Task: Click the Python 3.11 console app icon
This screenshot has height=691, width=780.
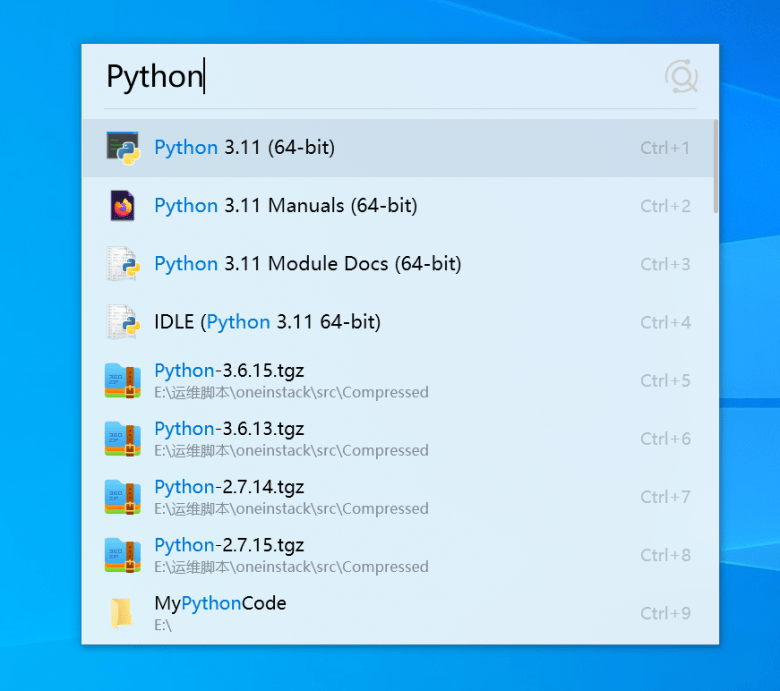Action: (x=123, y=148)
